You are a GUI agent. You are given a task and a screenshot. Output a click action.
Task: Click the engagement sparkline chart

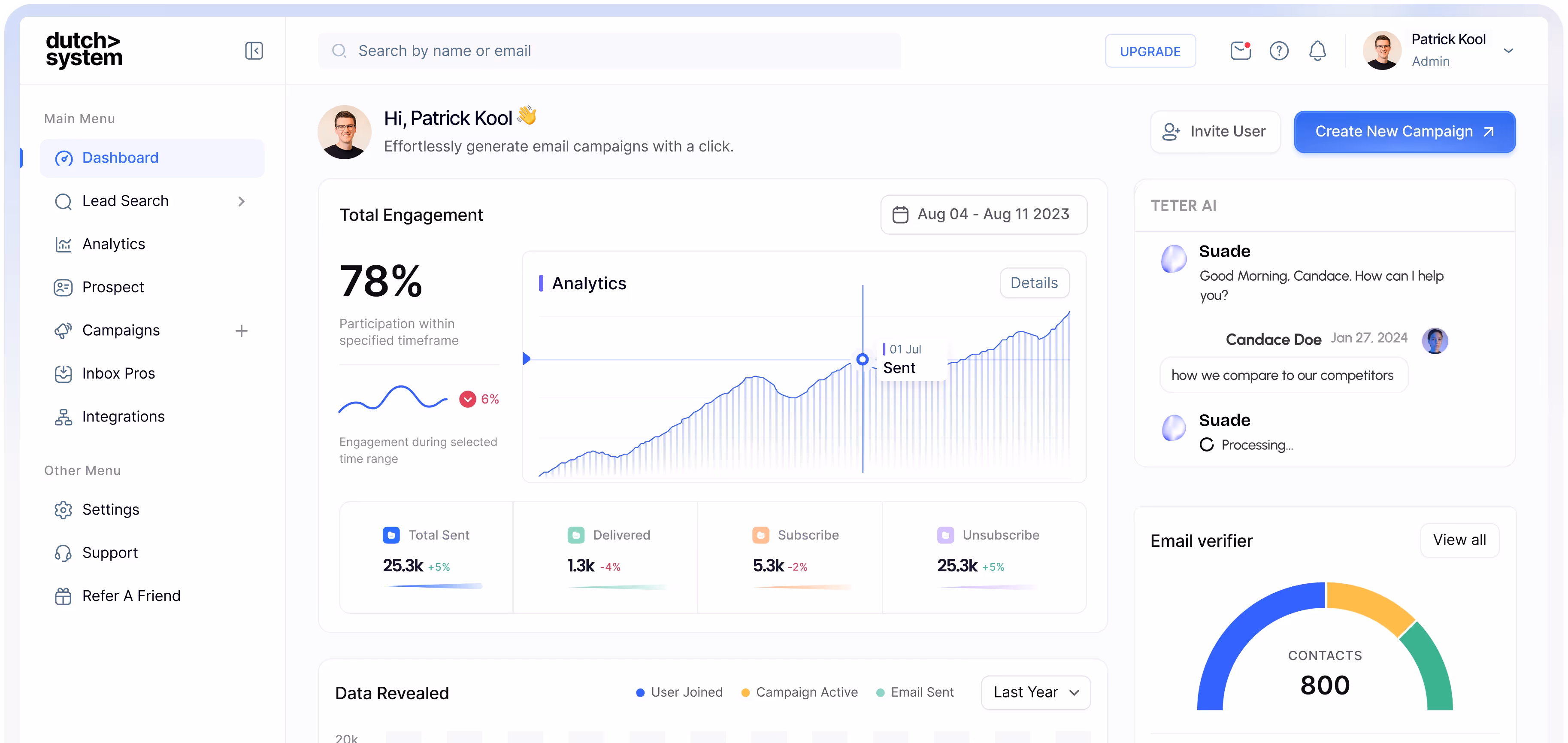point(393,399)
